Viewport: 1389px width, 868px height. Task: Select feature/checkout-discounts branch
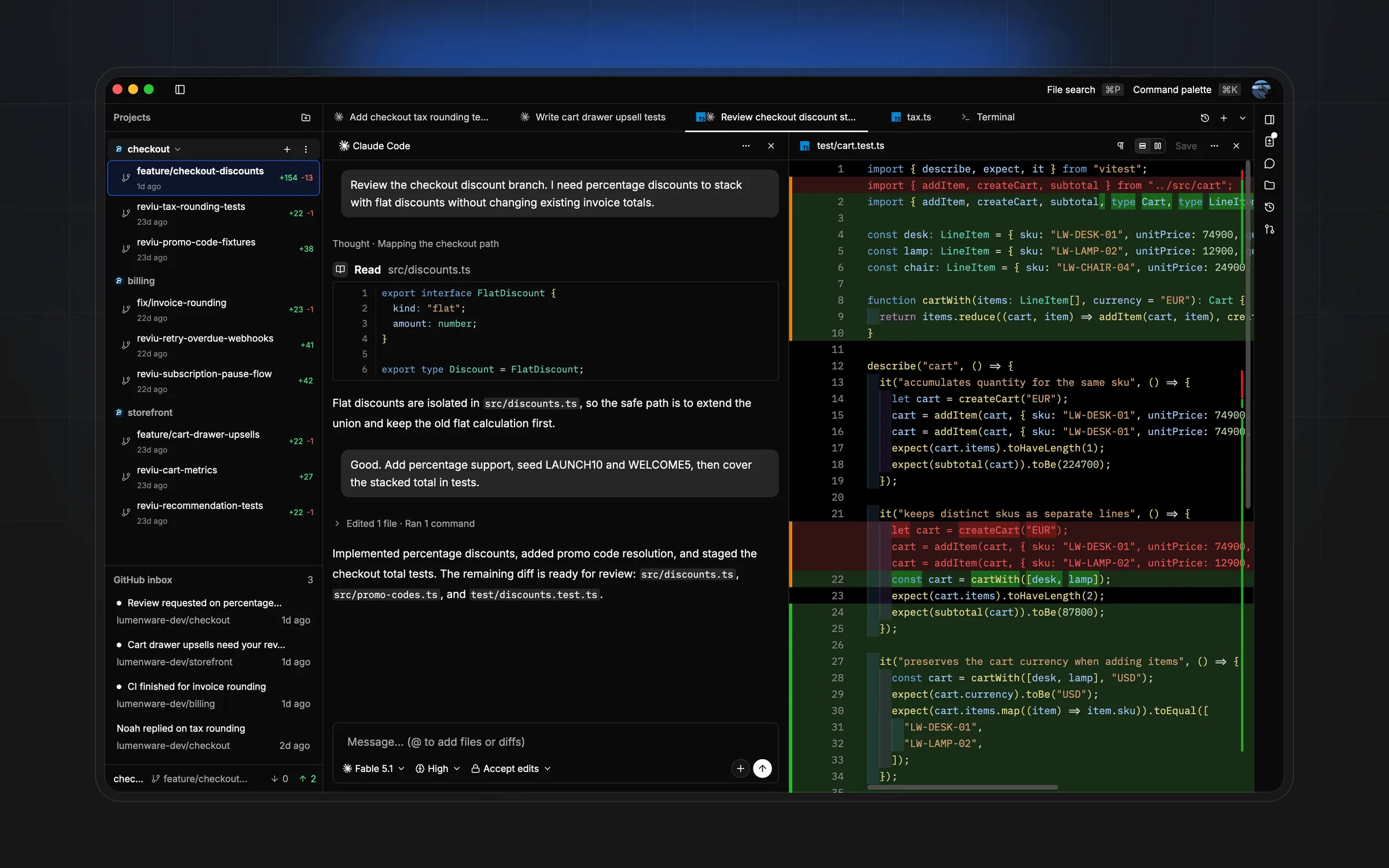click(x=214, y=178)
